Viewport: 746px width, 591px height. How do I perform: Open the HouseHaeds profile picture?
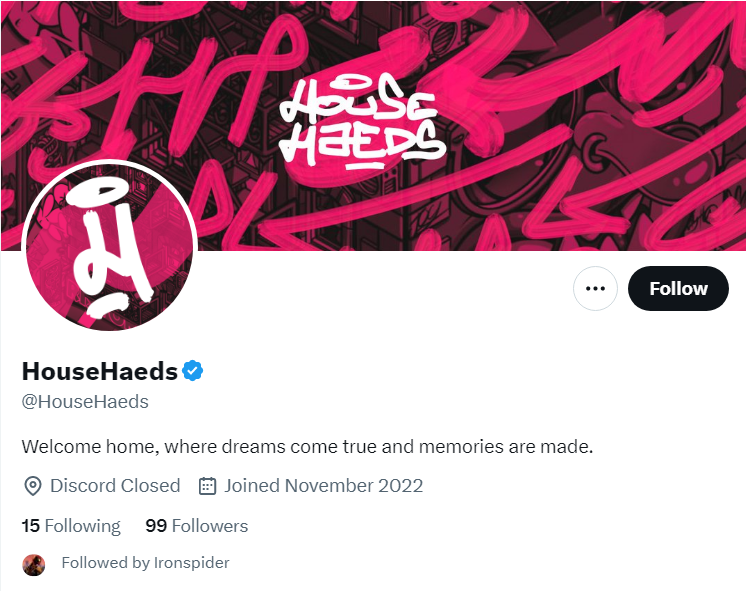point(109,246)
